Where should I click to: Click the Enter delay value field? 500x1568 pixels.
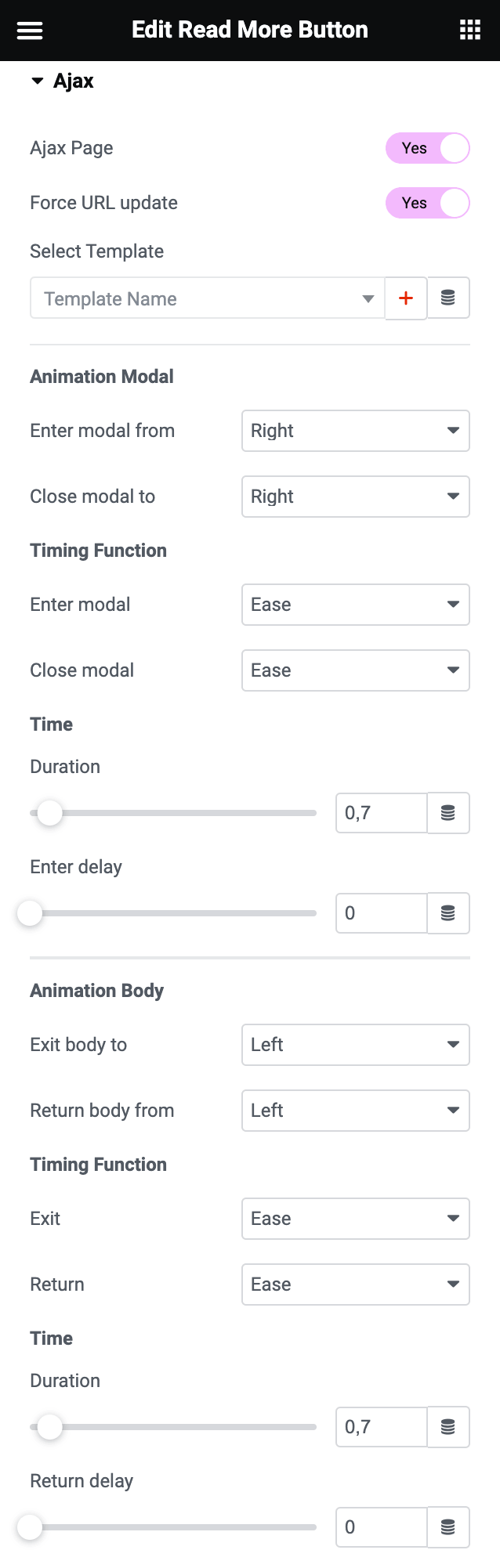(x=381, y=913)
